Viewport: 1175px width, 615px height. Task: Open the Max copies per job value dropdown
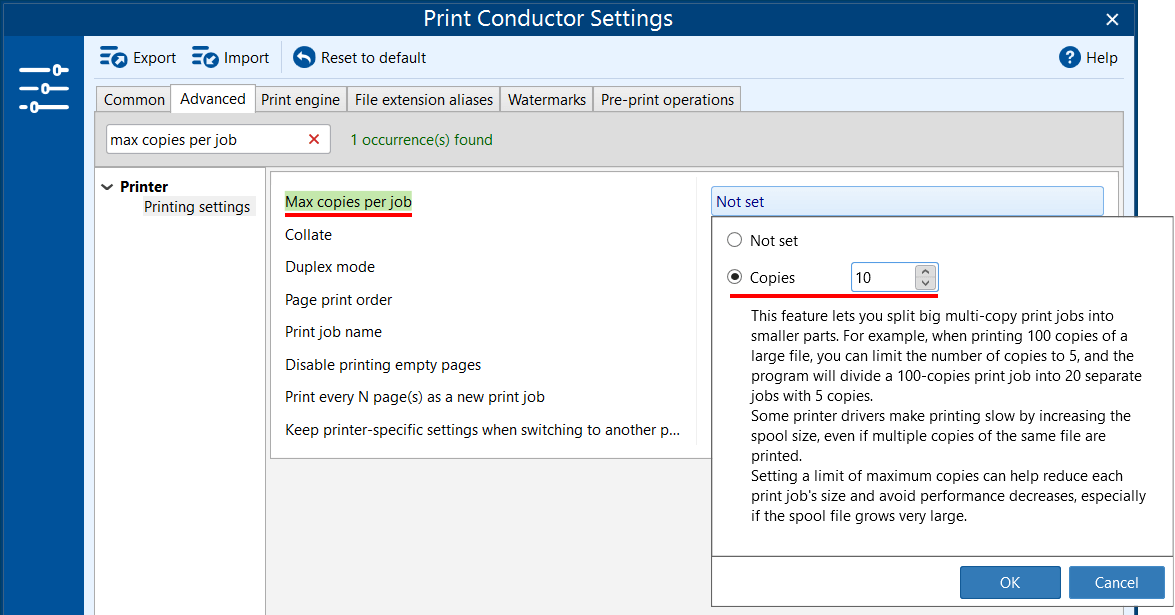(906, 202)
